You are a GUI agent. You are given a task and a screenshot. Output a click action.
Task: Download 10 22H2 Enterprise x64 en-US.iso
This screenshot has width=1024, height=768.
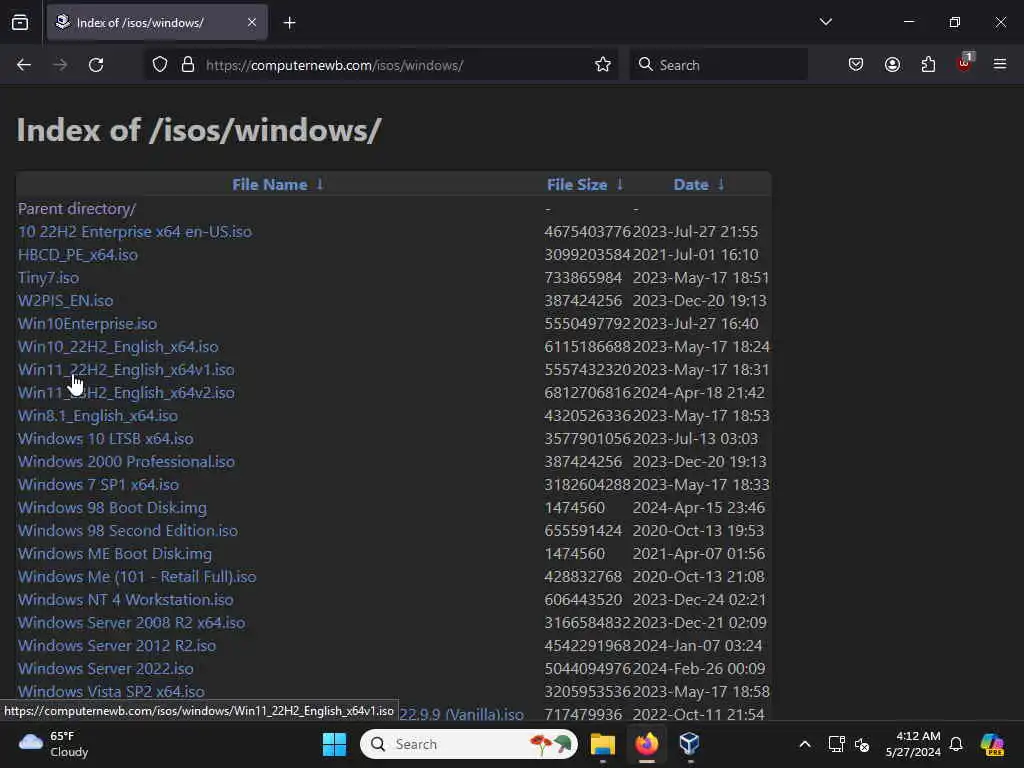point(135,231)
